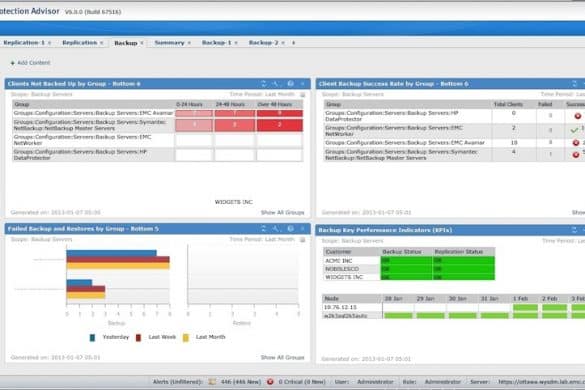Click Show All Groups in Clients Not Backed Up panel
Screen dimensions: 585x390
(282, 212)
